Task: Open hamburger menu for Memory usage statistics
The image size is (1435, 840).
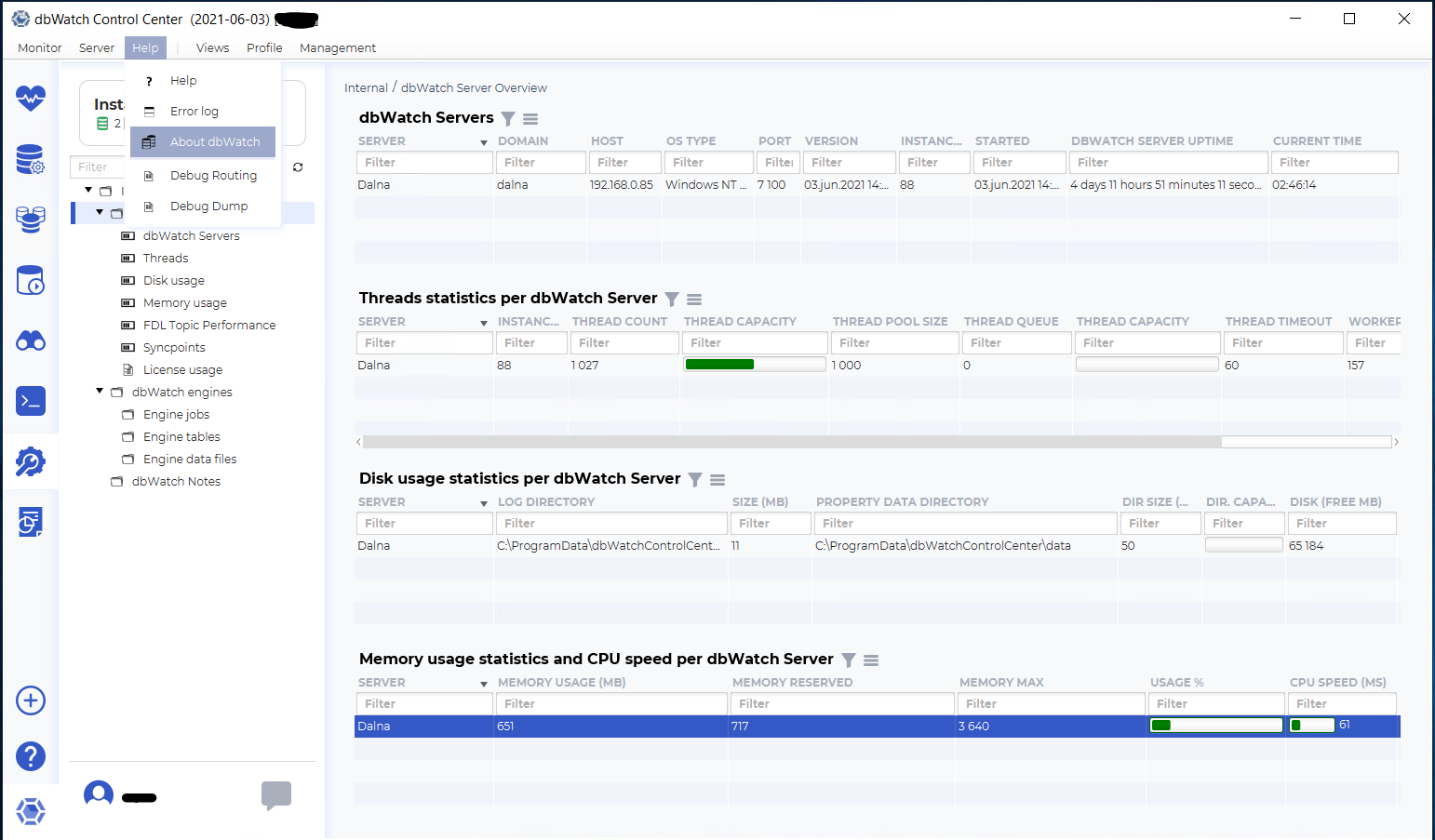Action: click(x=871, y=660)
